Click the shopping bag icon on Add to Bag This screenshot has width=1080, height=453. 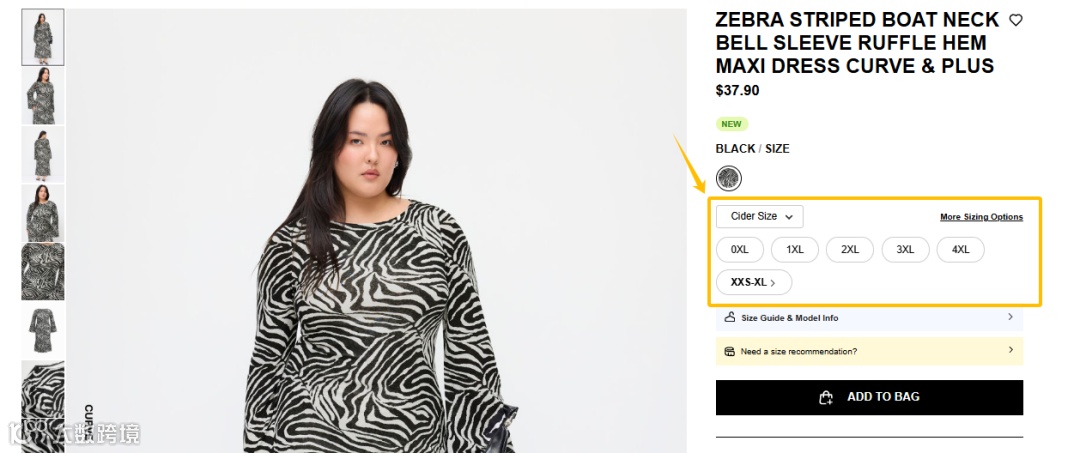pyautogui.click(x=826, y=397)
